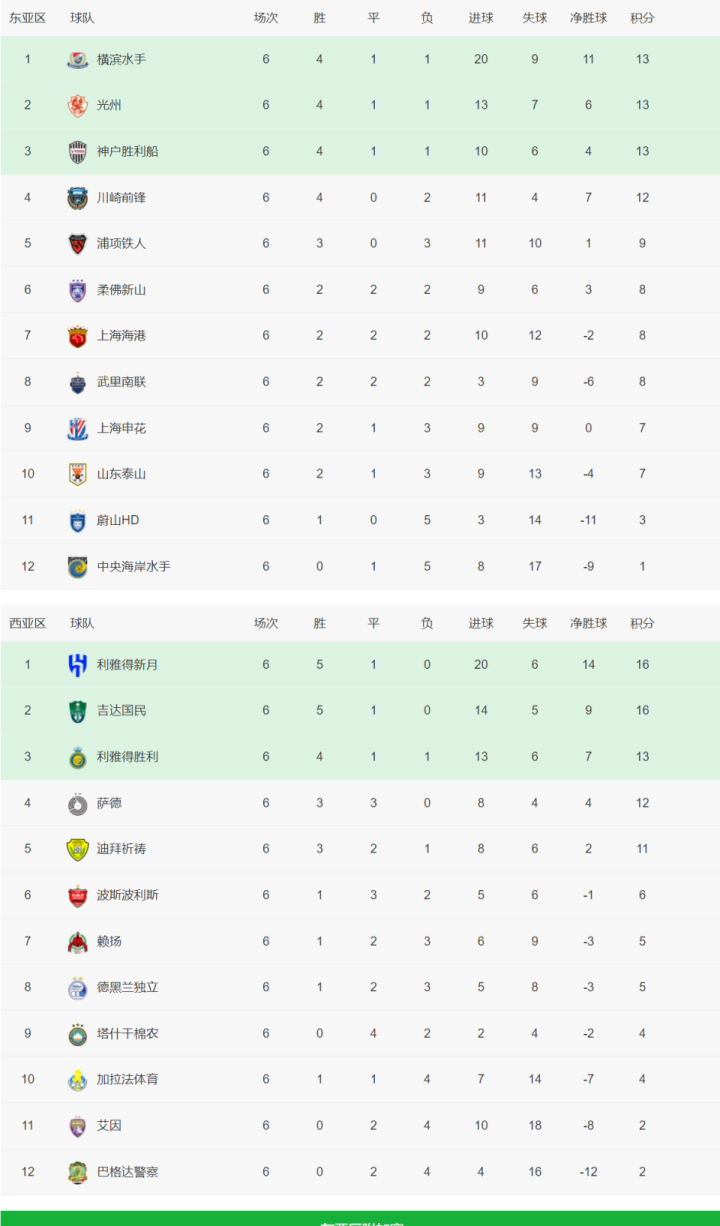Screen dimensions: 720x1226
Task: Click the 吉达国民 green badge
Action: point(78,710)
